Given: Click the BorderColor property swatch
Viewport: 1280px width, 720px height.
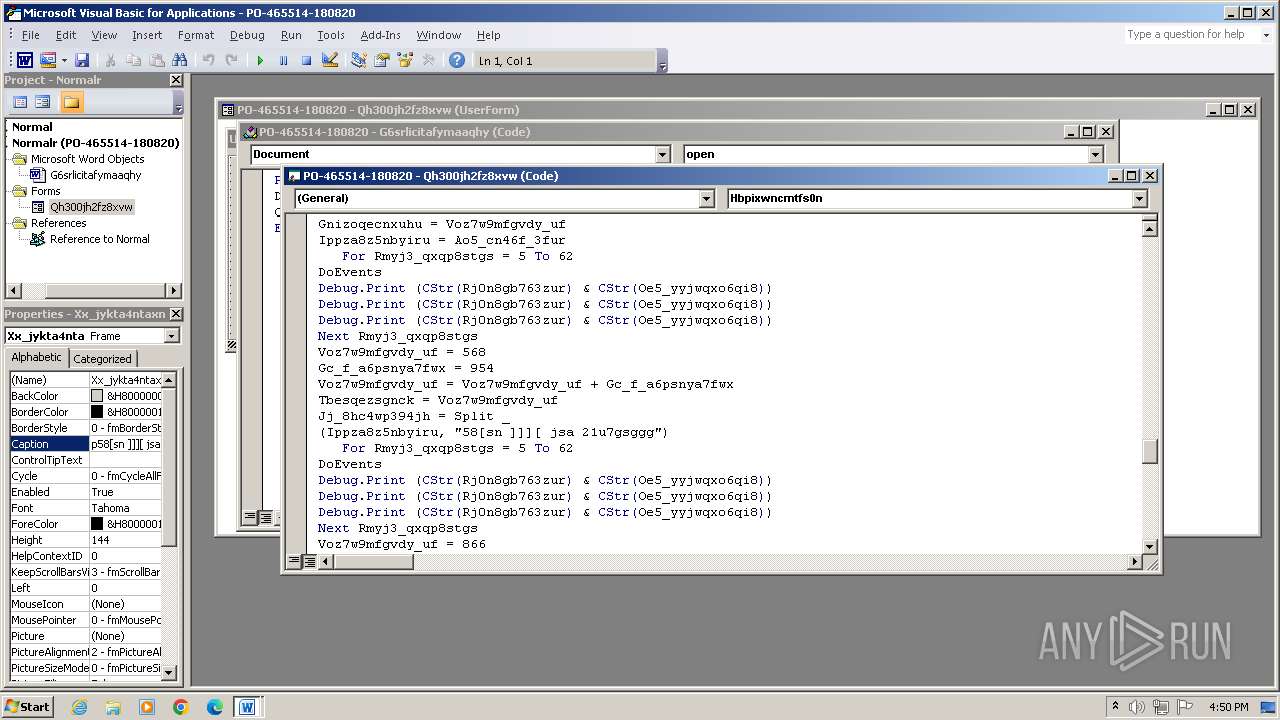Looking at the screenshot, I should click(x=97, y=412).
